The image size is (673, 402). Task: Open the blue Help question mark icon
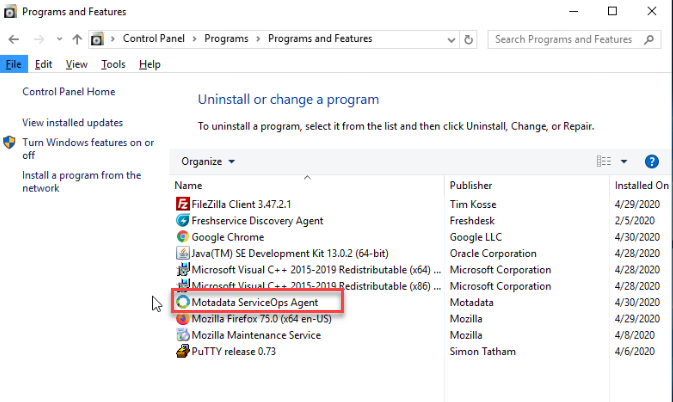[x=652, y=161]
